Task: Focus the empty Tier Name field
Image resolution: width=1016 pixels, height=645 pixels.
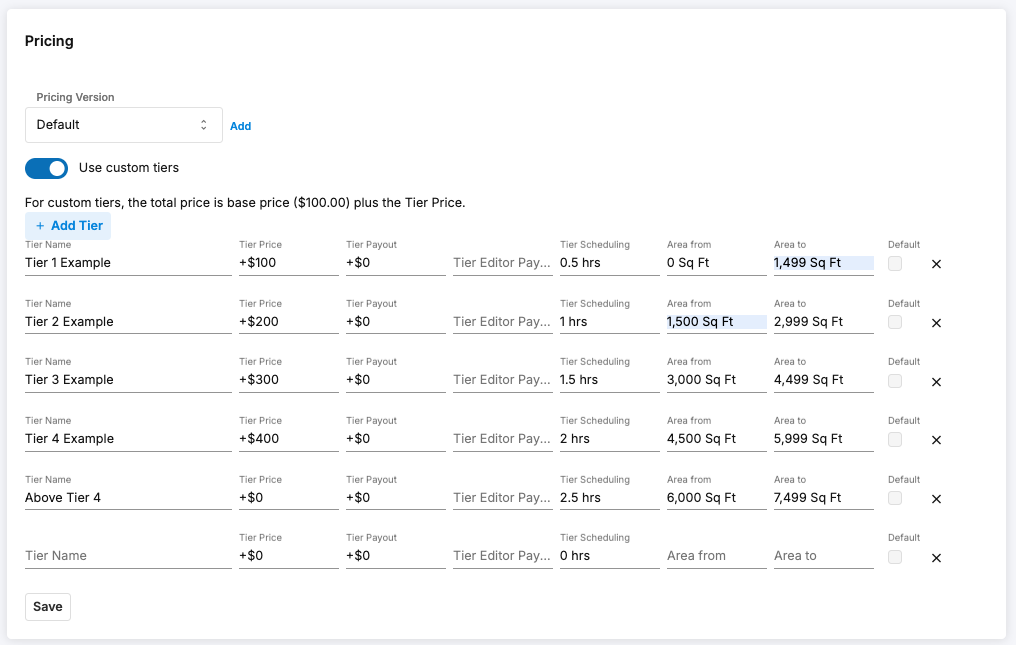Action: click(128, 556)
